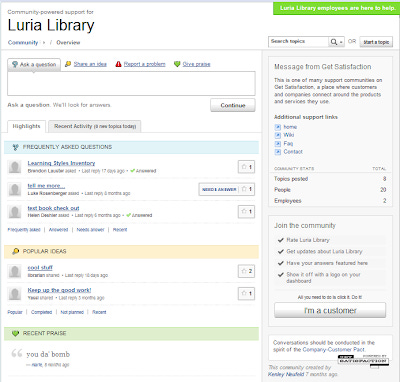Click the lightbulb icon beside Share an idea
The width and height of the screenshot is (400, 382).
tap(68, 64)
